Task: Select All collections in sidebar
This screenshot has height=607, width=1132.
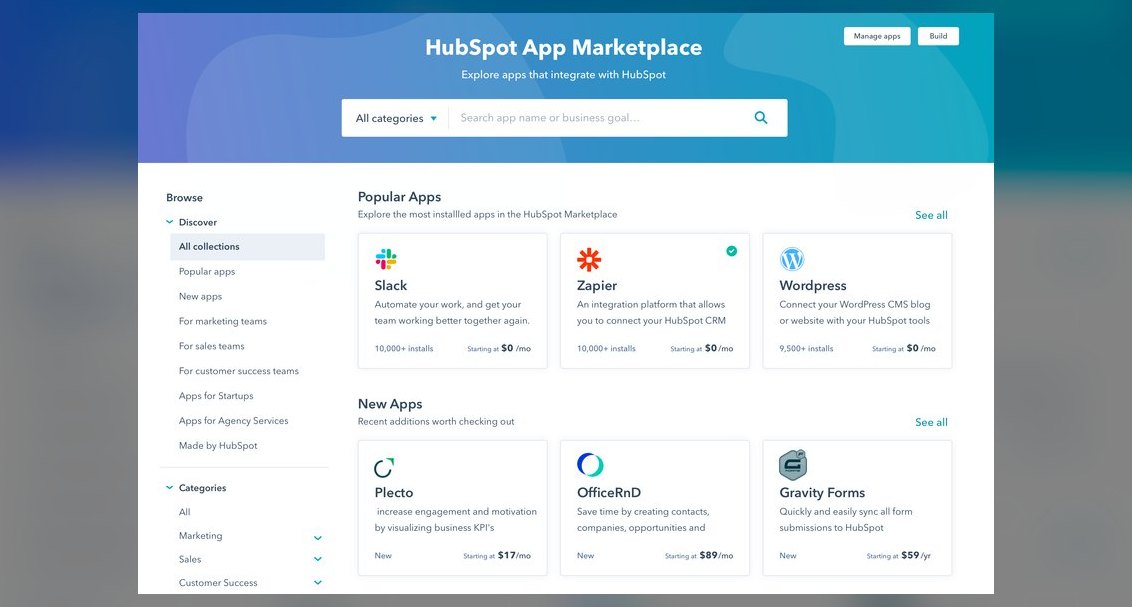Action: 248,247
